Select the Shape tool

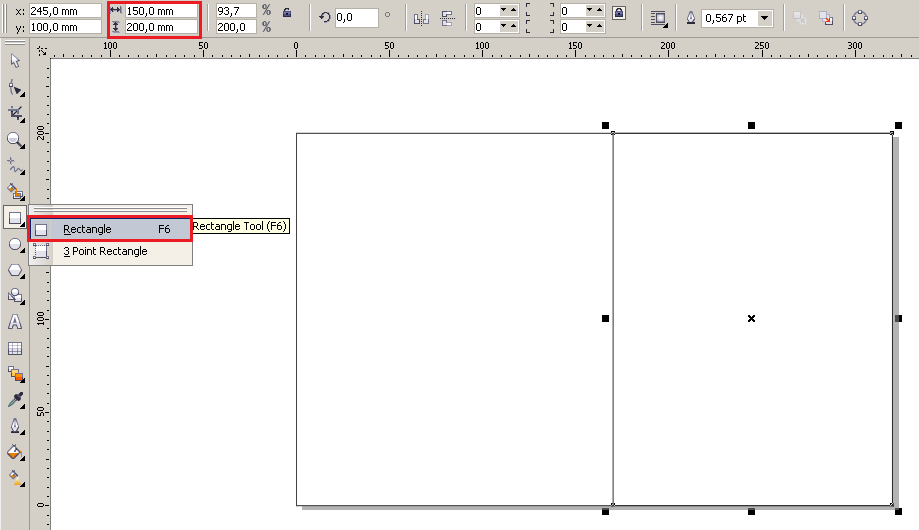pyautogui.click(x=15, y=89)
